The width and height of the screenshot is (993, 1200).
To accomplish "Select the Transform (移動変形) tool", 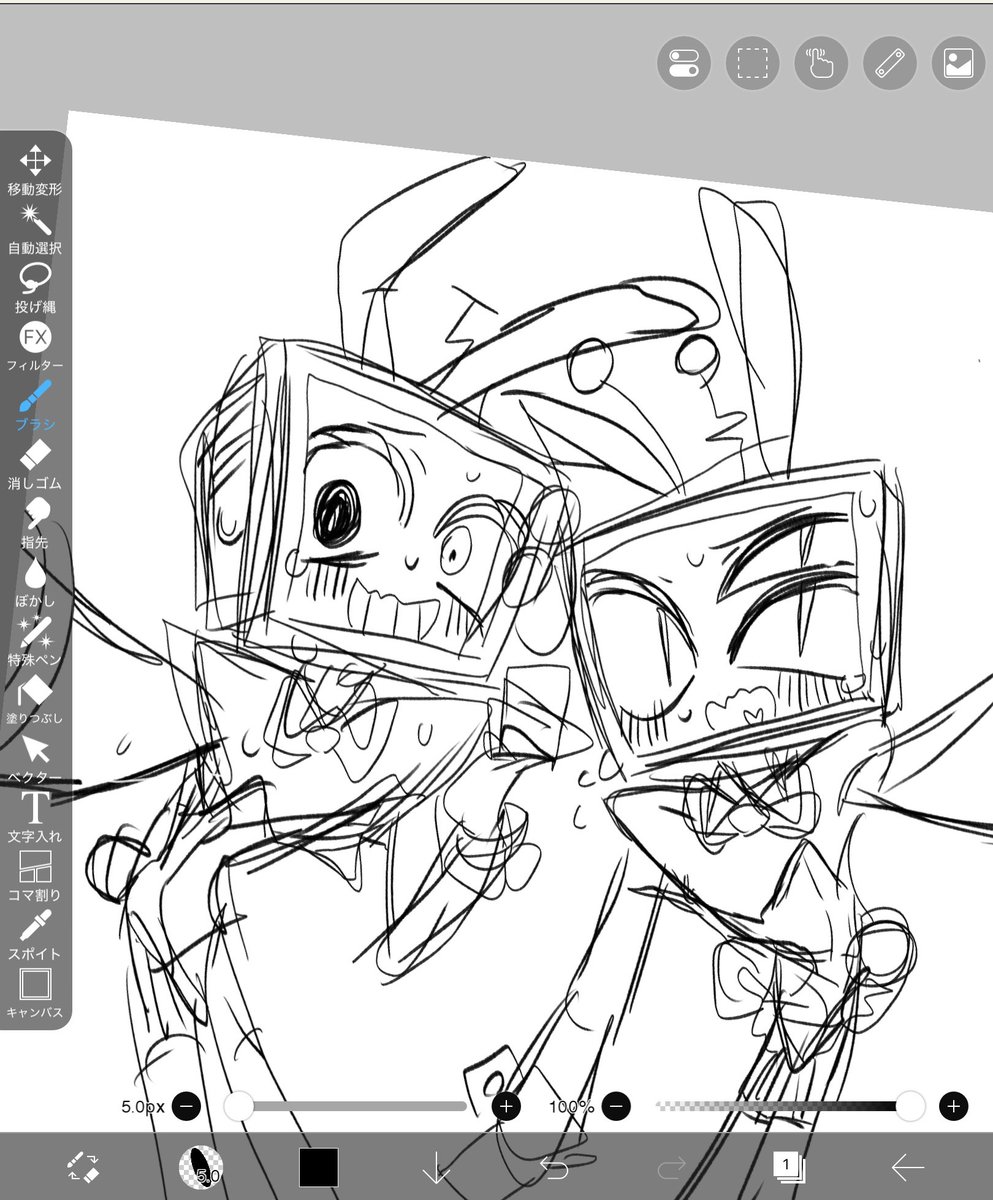I will [x=35, y=170].
